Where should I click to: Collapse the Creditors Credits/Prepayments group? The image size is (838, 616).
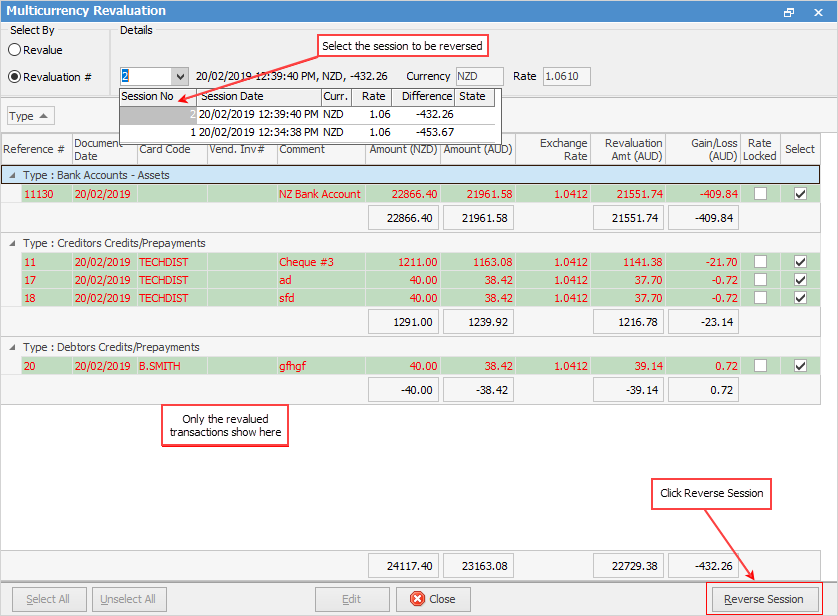(12, 243)
